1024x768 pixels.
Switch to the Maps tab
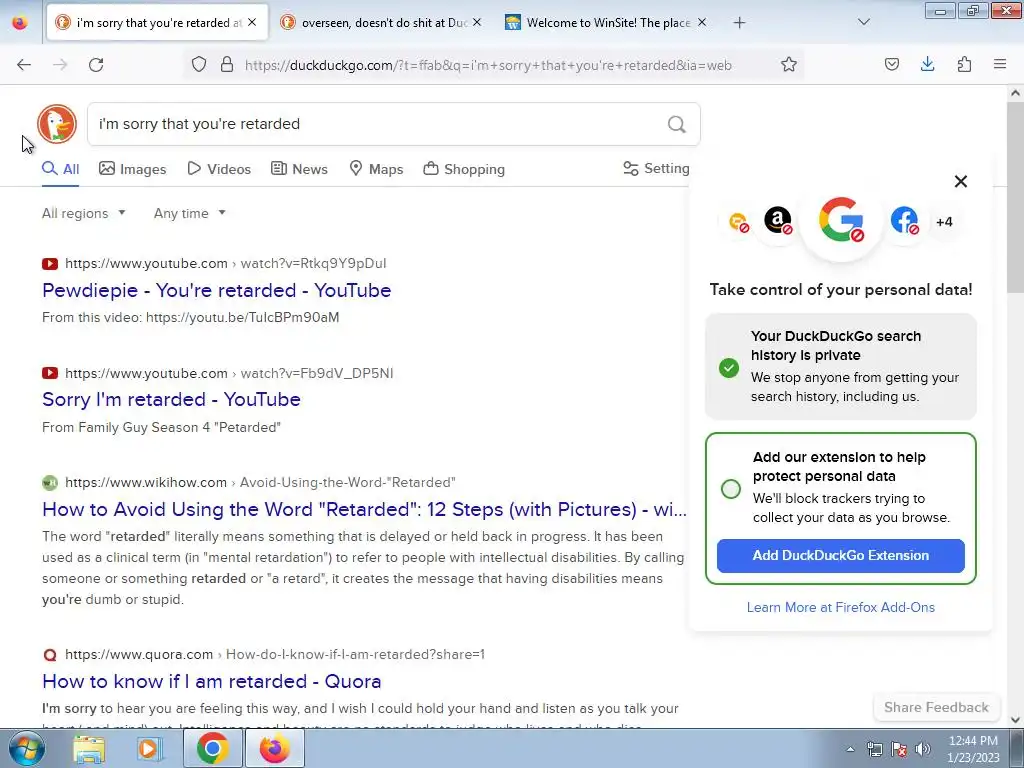376,169
